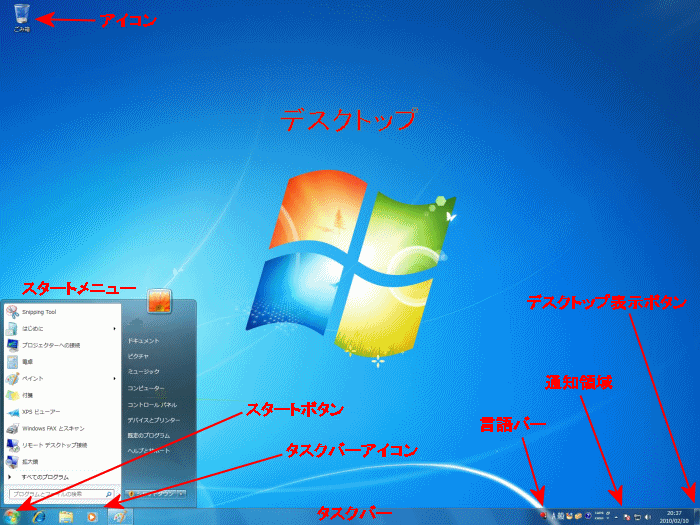The height and width of the screenshot is (525, 700).
Task: Click the シャットダウン button
Action: click(151, 494)
